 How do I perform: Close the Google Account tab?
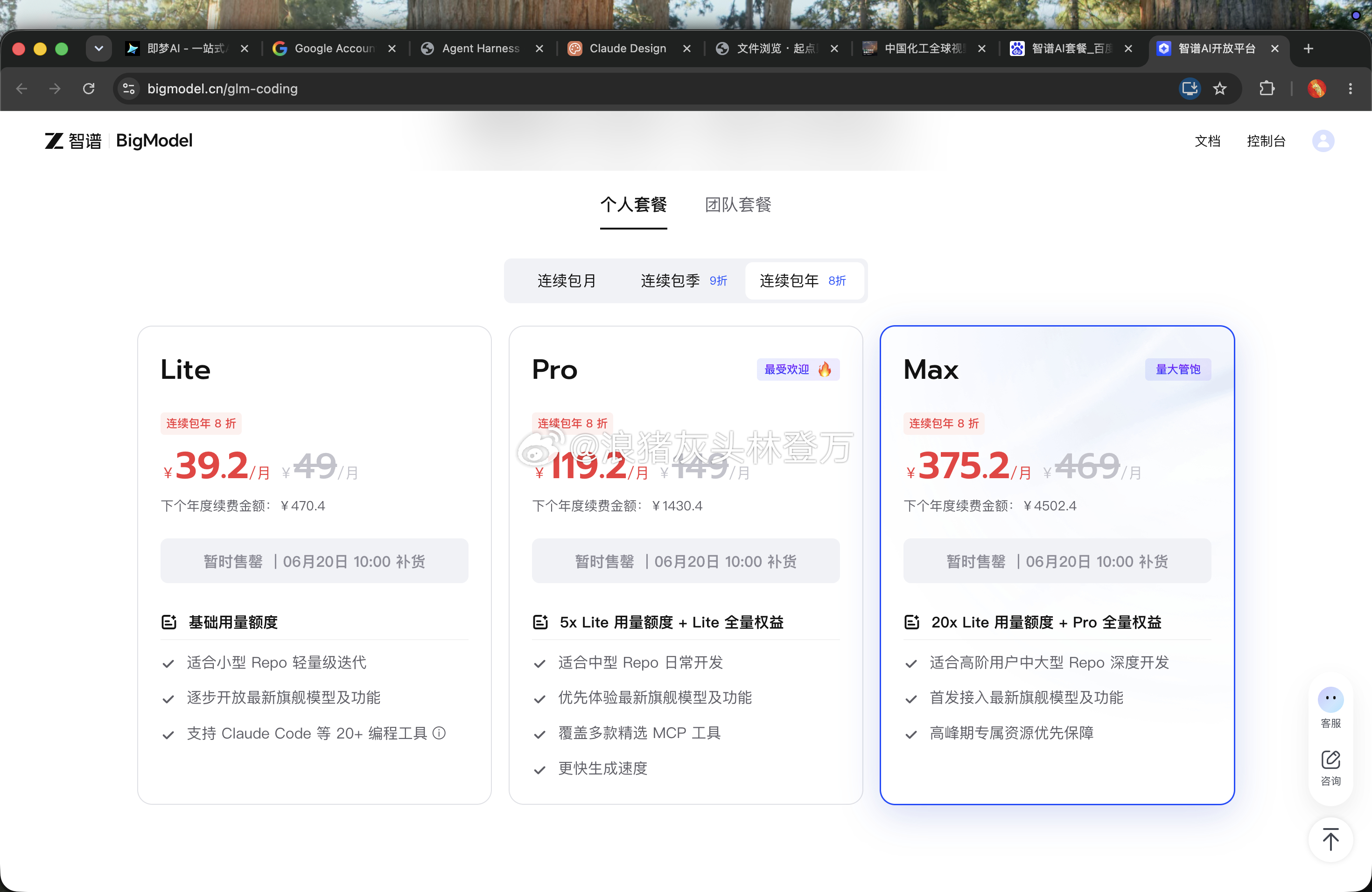coord(392,49)
